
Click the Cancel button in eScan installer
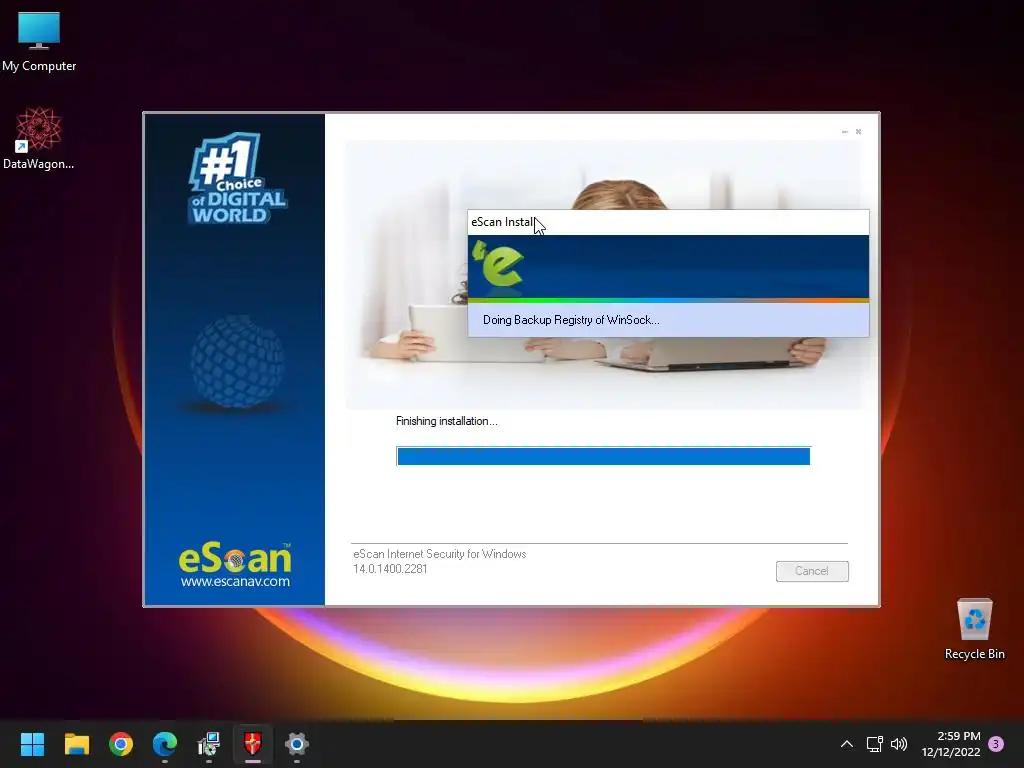click(x=812, y=571)
